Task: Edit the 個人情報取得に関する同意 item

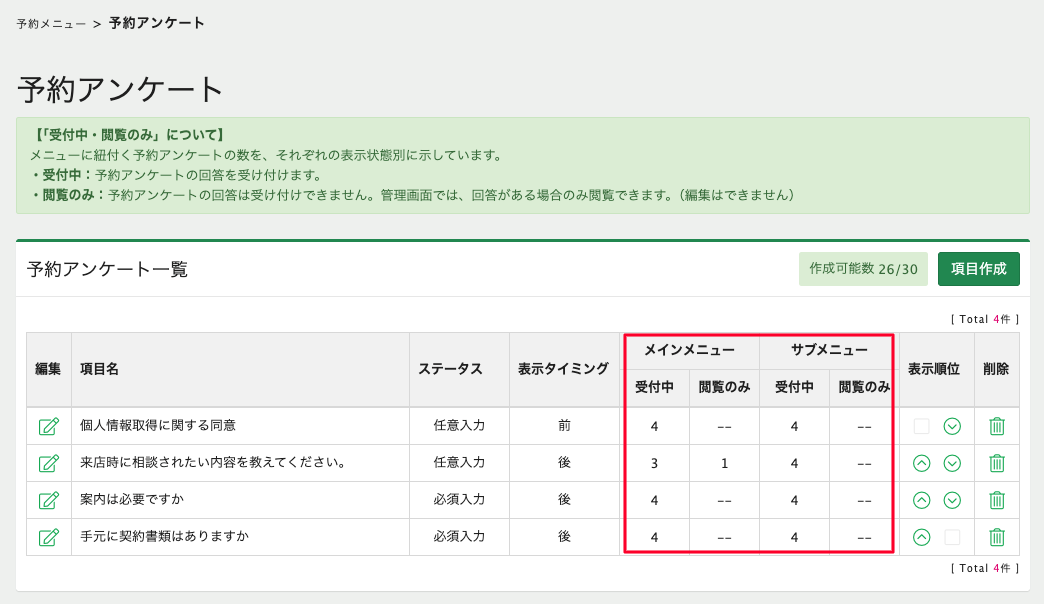Action: 48,426
